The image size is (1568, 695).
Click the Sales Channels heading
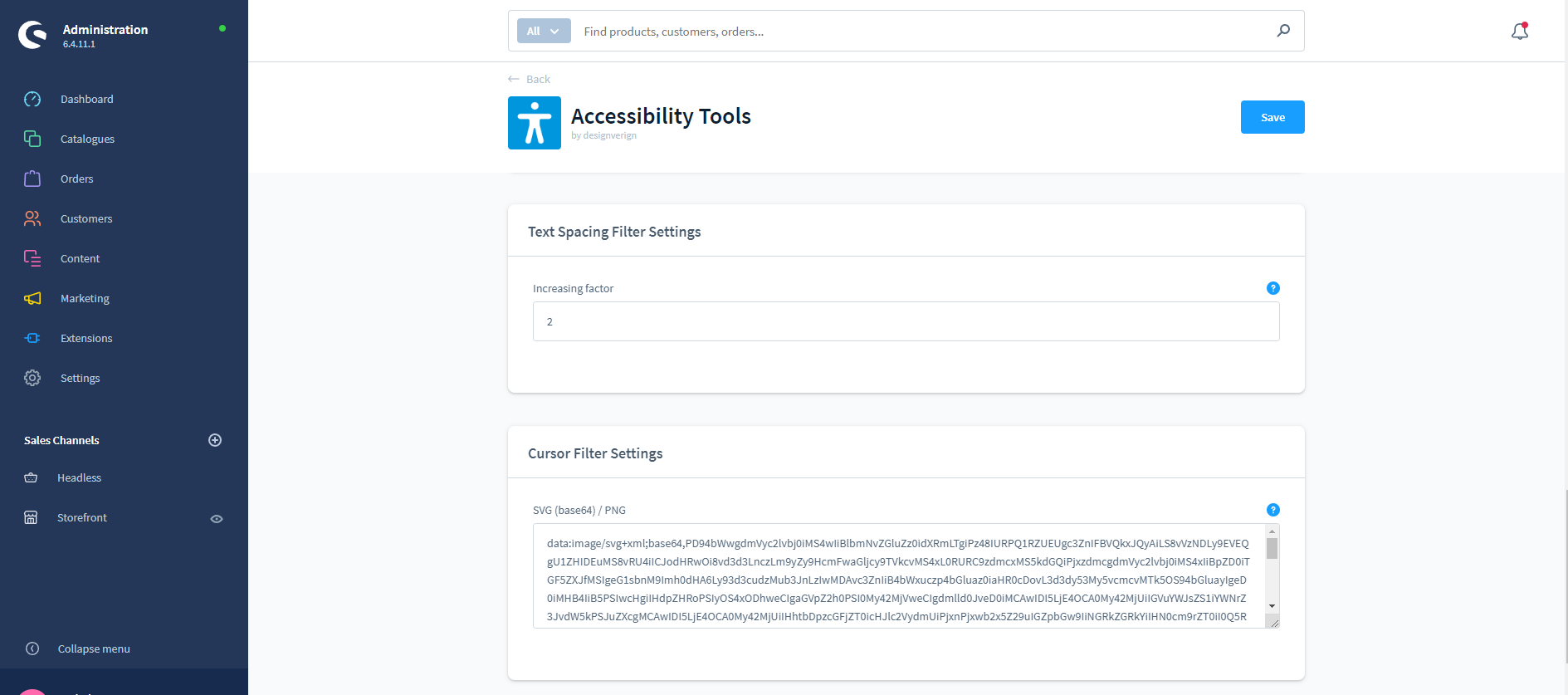coord(61,440)
